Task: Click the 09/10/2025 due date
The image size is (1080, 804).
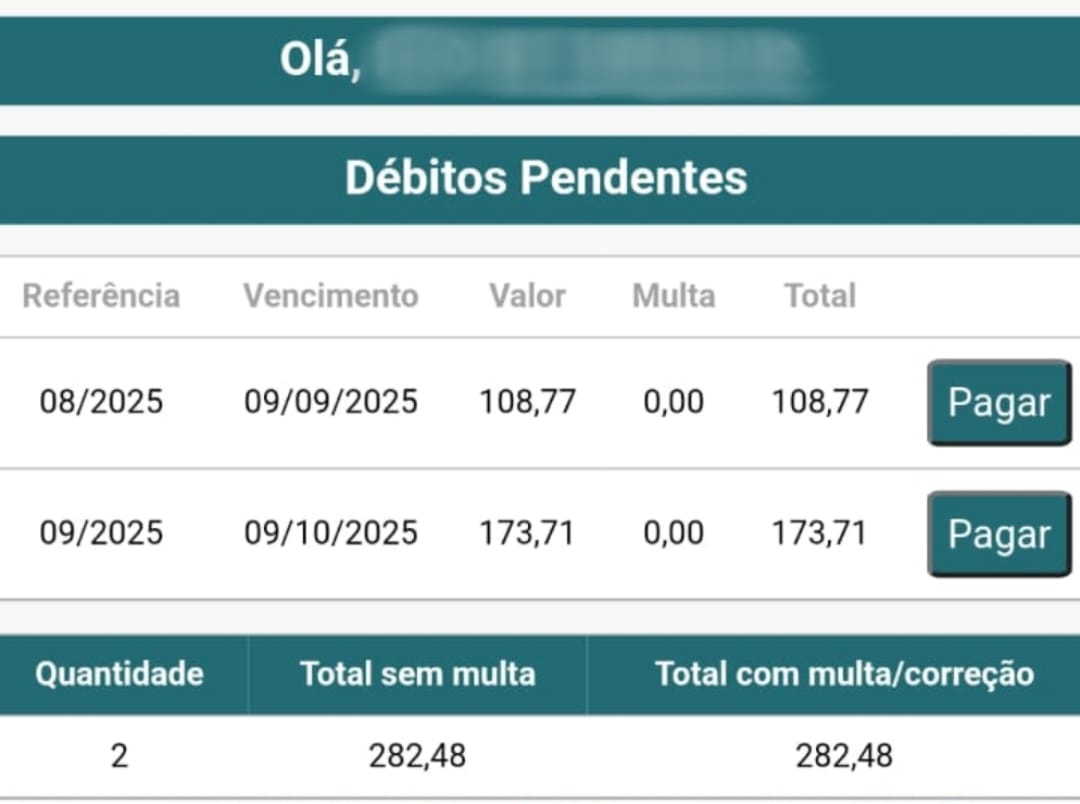Action: (331, 533)
